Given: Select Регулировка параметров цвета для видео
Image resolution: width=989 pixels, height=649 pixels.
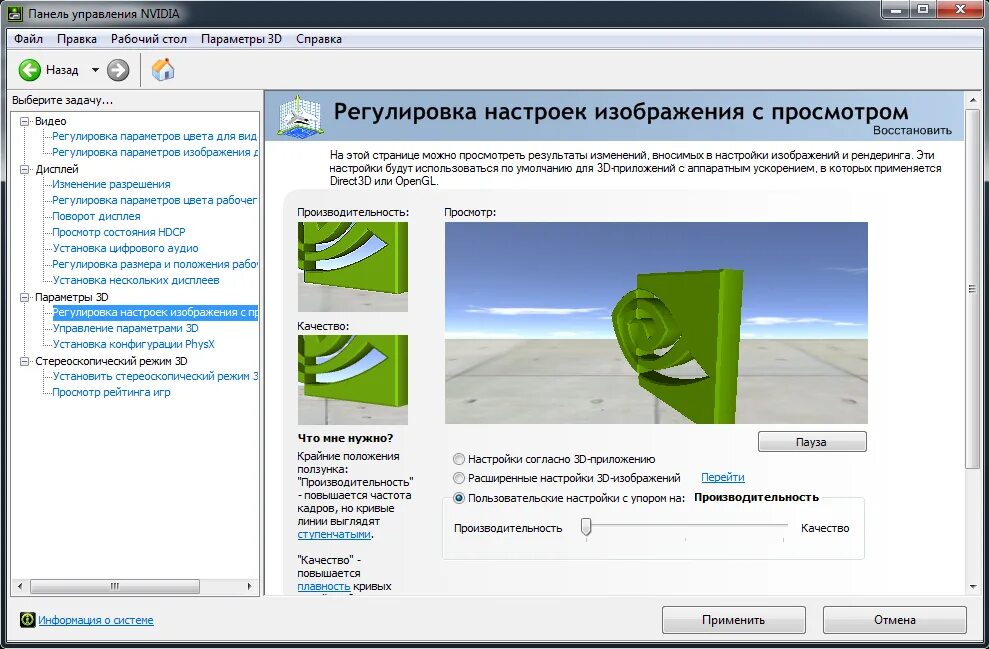Looking at the screenshot, I should tap(155, 136).
